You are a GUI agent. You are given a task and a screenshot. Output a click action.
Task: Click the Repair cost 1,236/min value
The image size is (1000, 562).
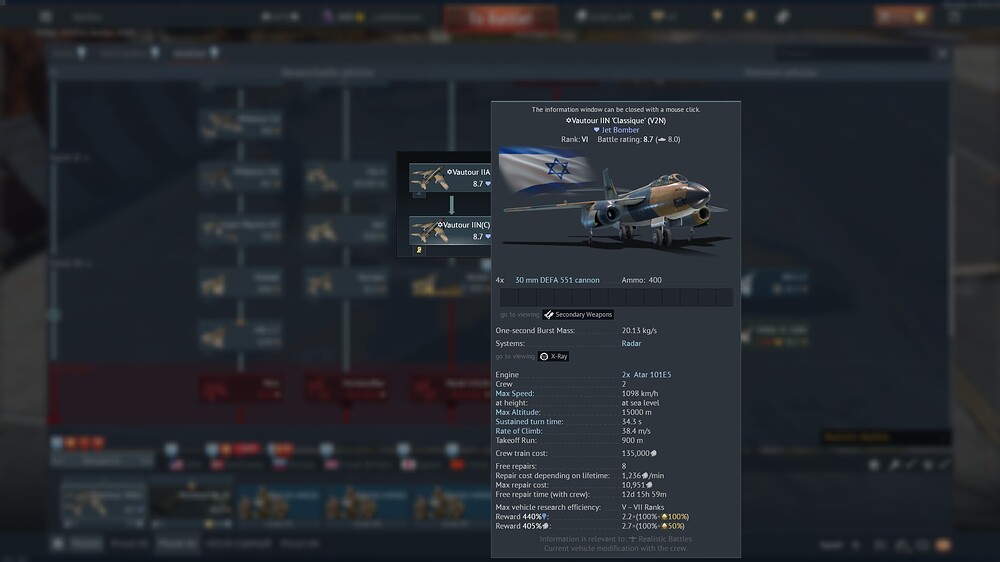click(x=643, y=476)
